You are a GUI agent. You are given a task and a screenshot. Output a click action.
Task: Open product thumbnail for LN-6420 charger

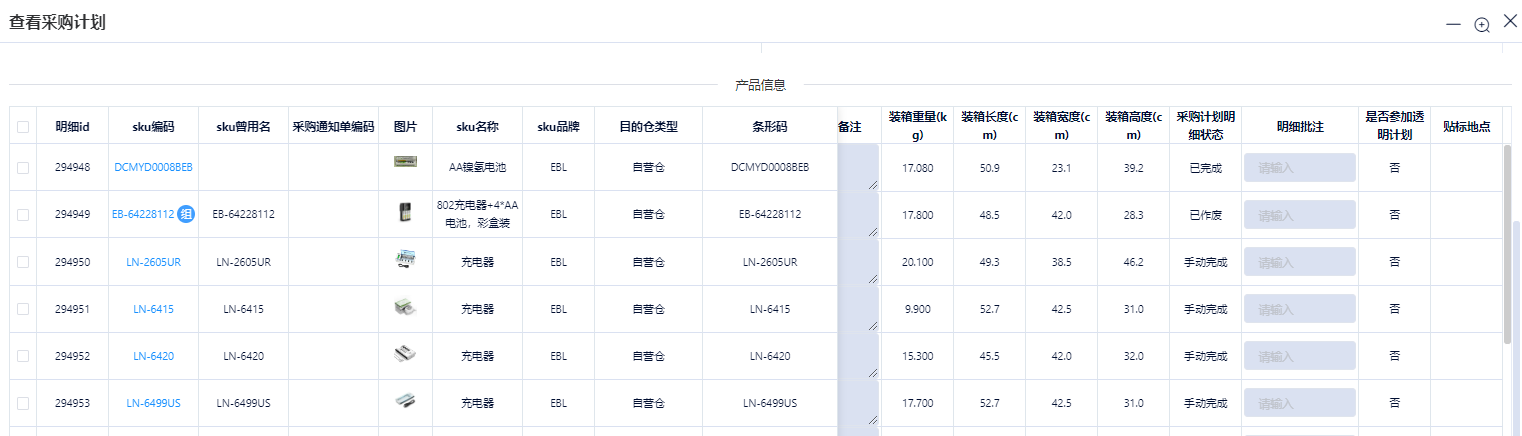point(405,355)
